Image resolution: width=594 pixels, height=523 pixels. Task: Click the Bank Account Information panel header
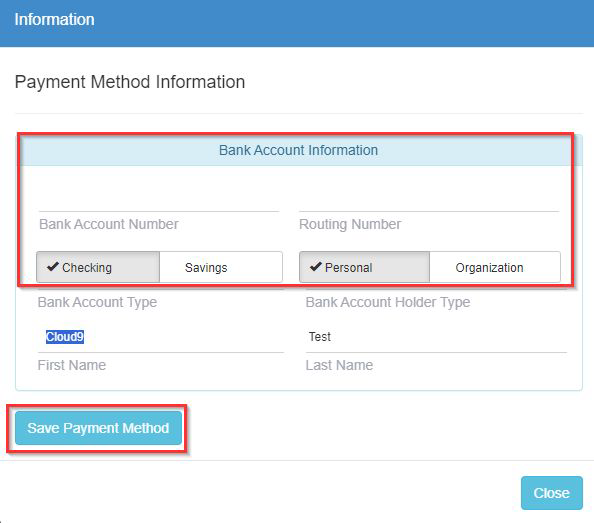(x=299, y=150)
